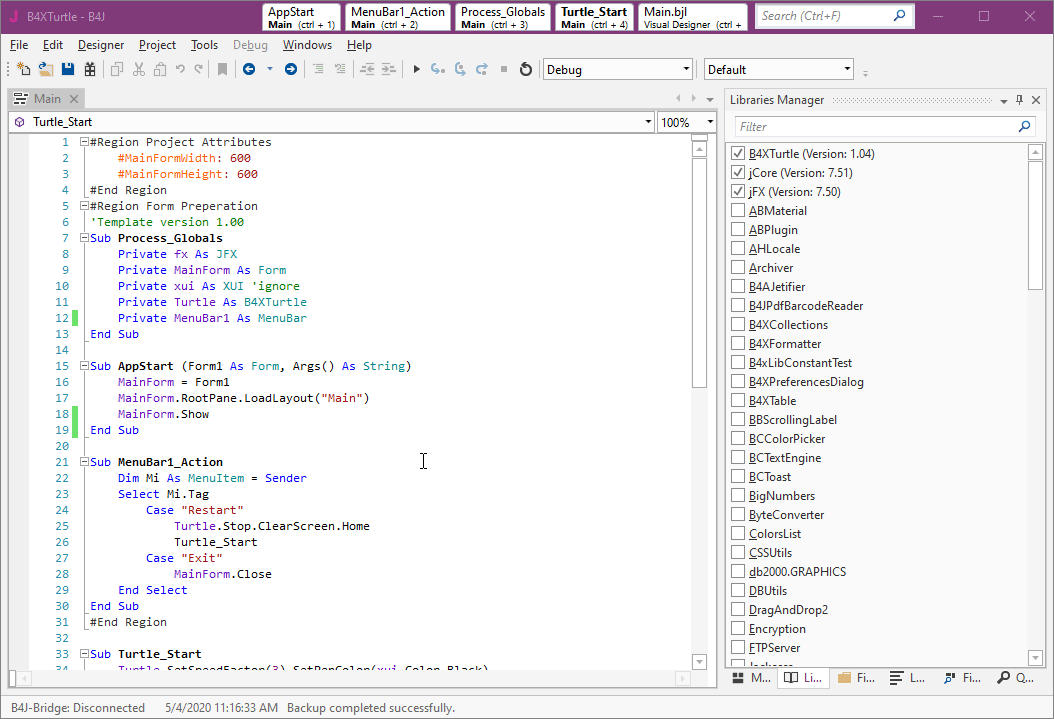This screenshot has height=719, width=1054.
Task: Click the Restart circular arrow icon
Action: coord(526,69)
